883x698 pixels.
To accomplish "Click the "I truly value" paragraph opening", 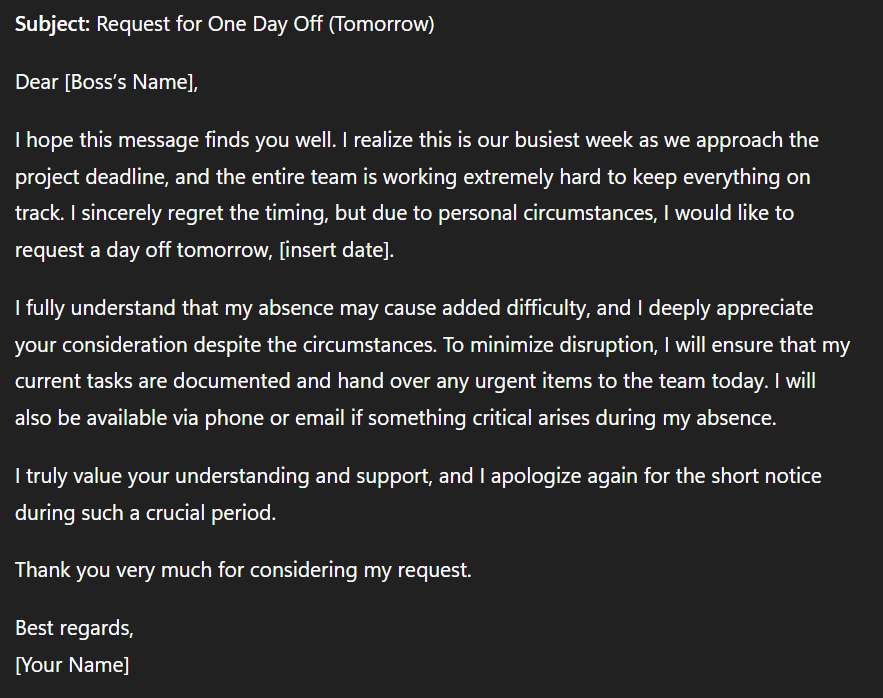I will 70,476.
